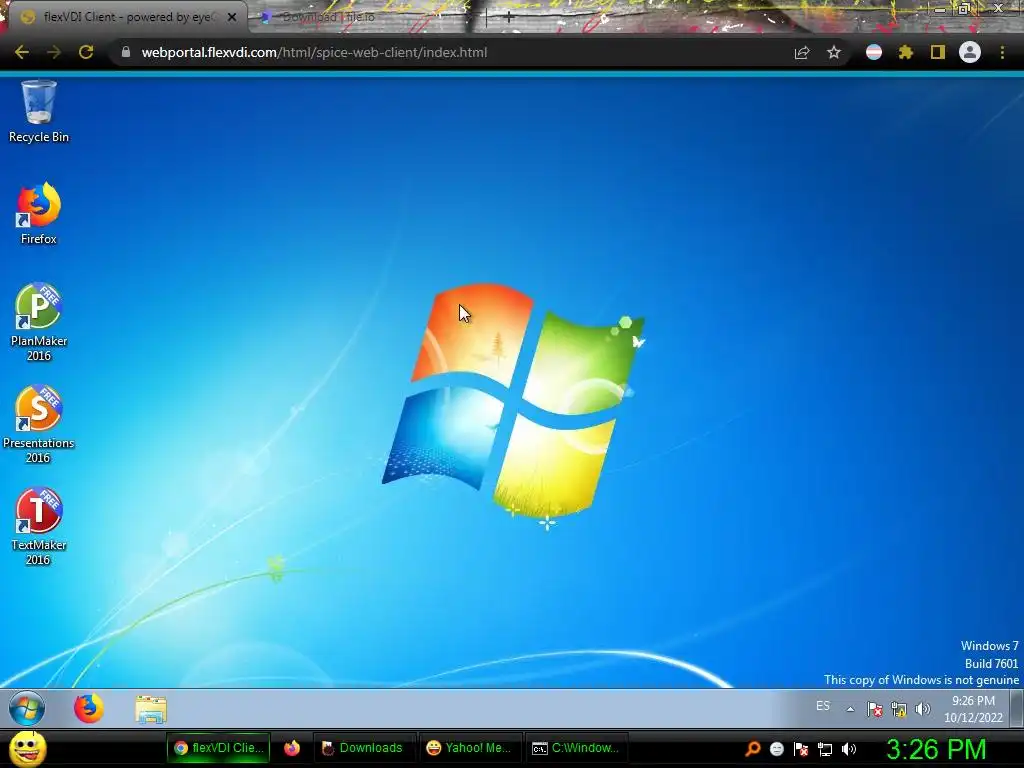Screen dimensions: 1024x768
Task: Toggle the browser side panel
Action: (x=938, y=52)
